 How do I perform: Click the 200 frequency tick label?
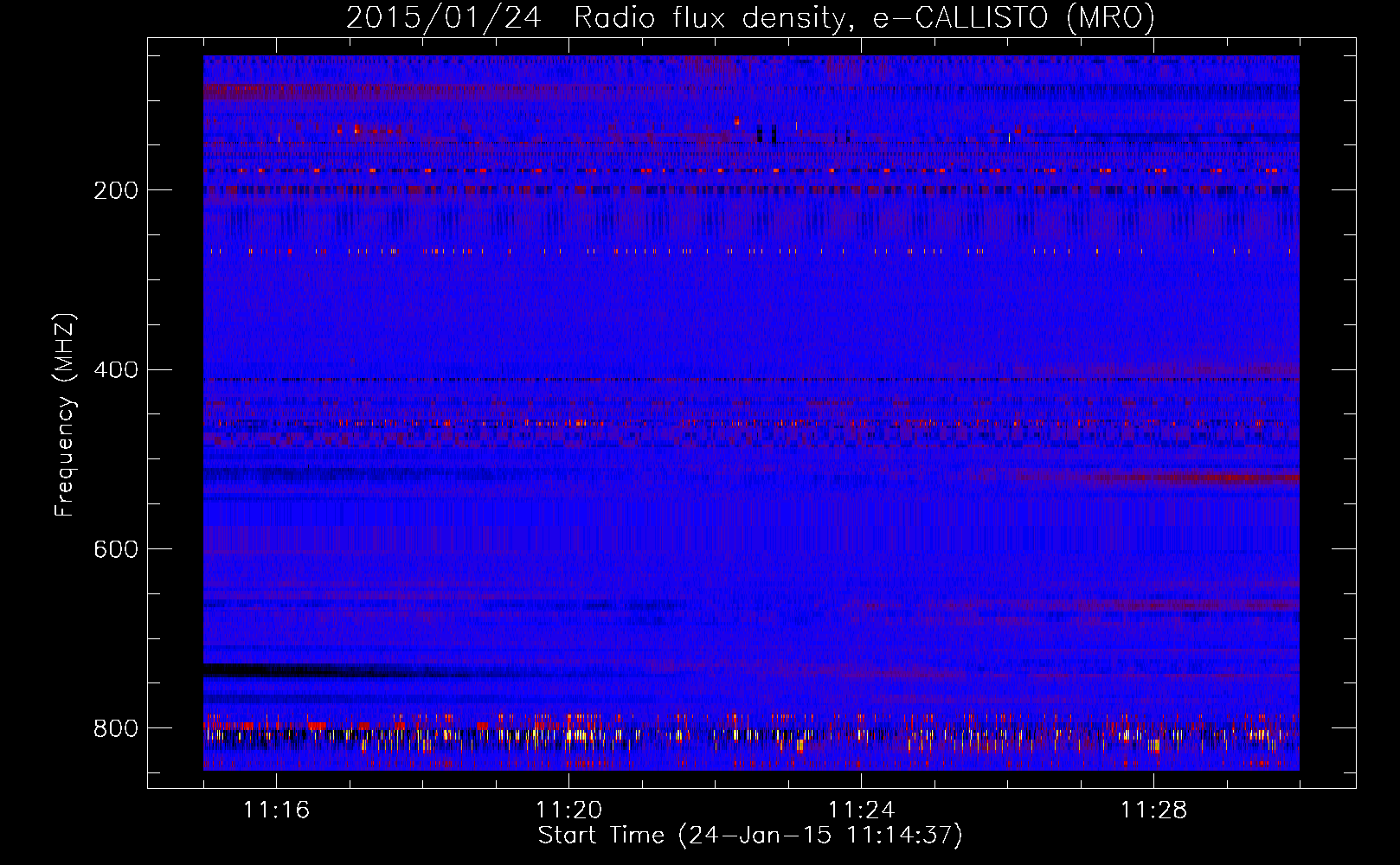tap(116, 190)
